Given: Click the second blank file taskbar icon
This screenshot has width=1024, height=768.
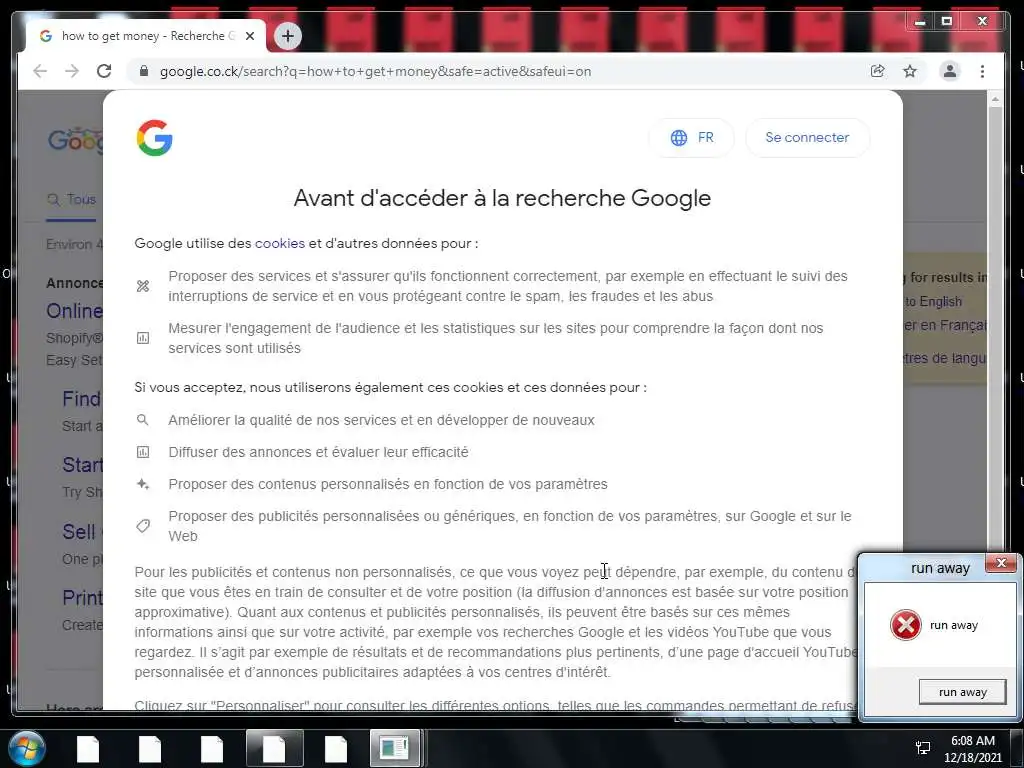Looking at the screenshot, I should [150, 749].
